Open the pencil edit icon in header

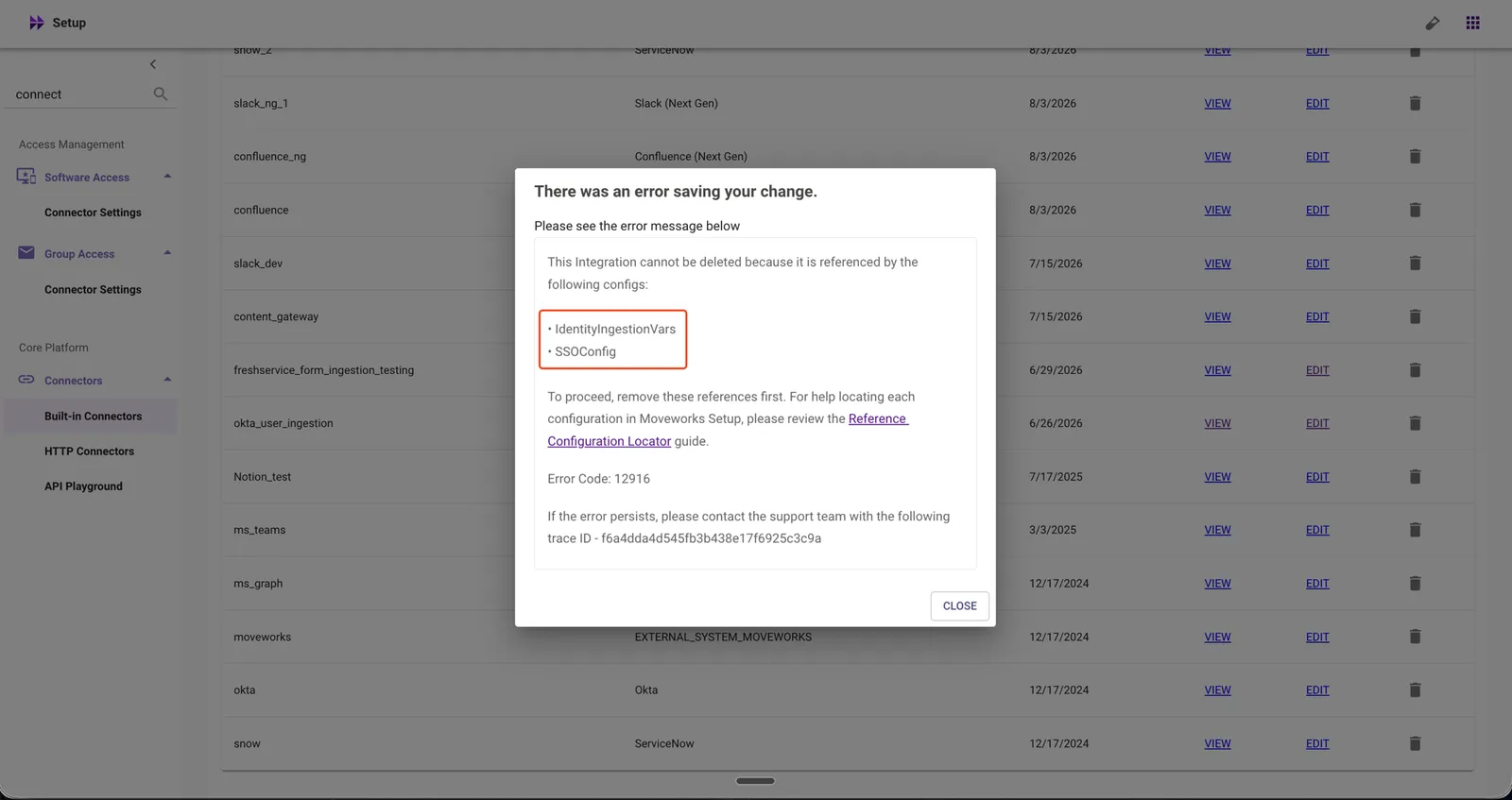coord(1433,23)
